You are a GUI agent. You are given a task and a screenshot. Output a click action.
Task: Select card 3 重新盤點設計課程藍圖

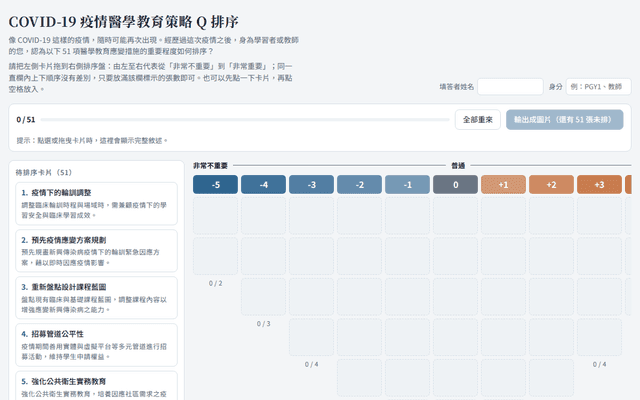96,298
